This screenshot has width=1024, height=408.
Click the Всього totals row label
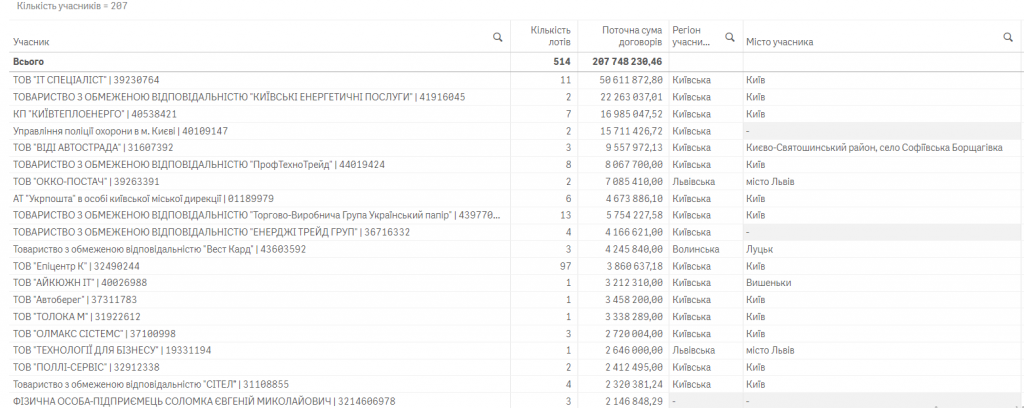29,62
